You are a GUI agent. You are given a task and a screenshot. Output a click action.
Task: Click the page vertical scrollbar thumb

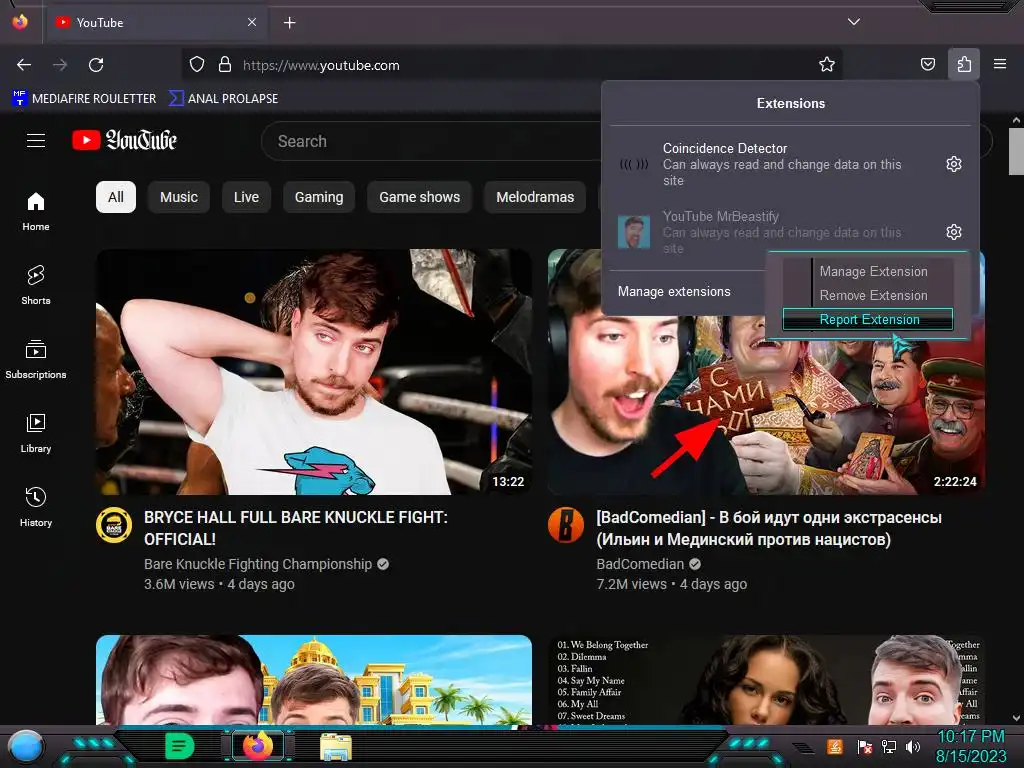1016,152
